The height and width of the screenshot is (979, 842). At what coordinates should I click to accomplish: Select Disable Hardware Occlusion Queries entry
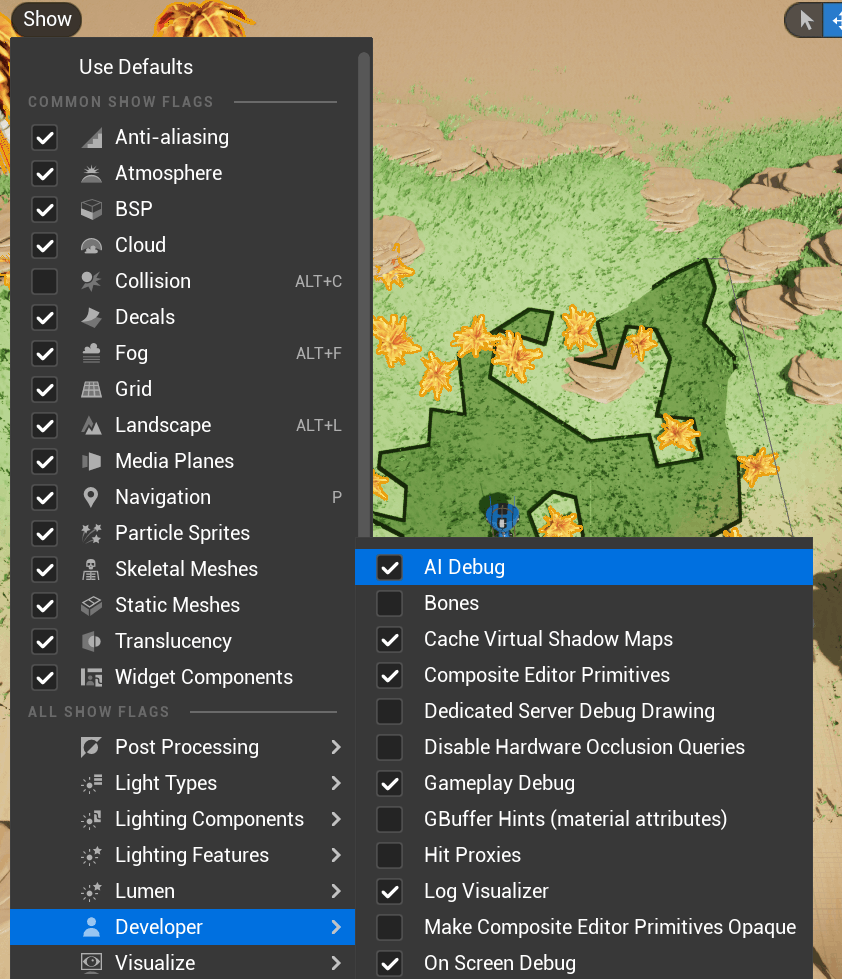[x=584, y=747]
